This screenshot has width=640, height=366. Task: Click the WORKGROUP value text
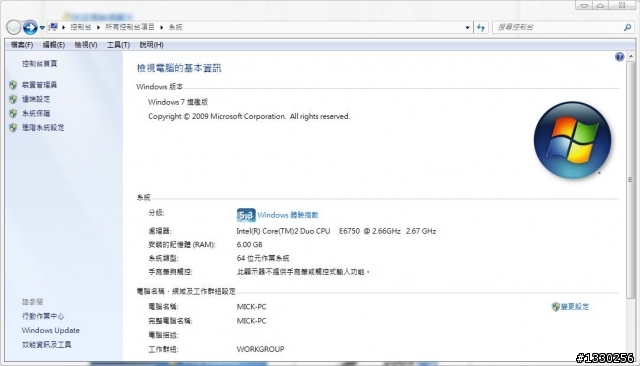(x=260, y=349)
